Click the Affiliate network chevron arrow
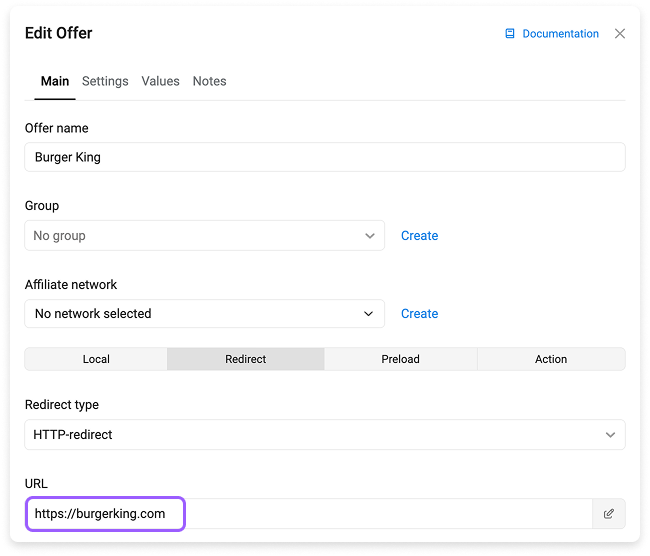Screen dimensions: 650x556 coord(368,314)
